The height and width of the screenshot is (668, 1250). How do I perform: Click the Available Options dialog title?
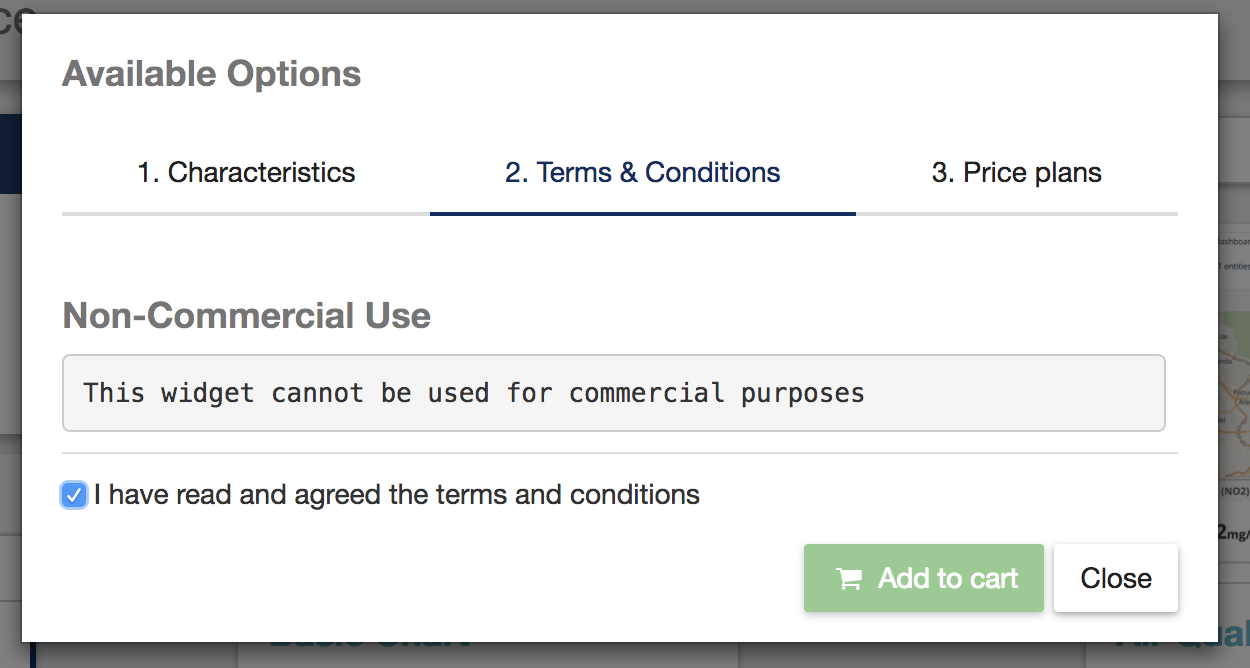point(212,74)
